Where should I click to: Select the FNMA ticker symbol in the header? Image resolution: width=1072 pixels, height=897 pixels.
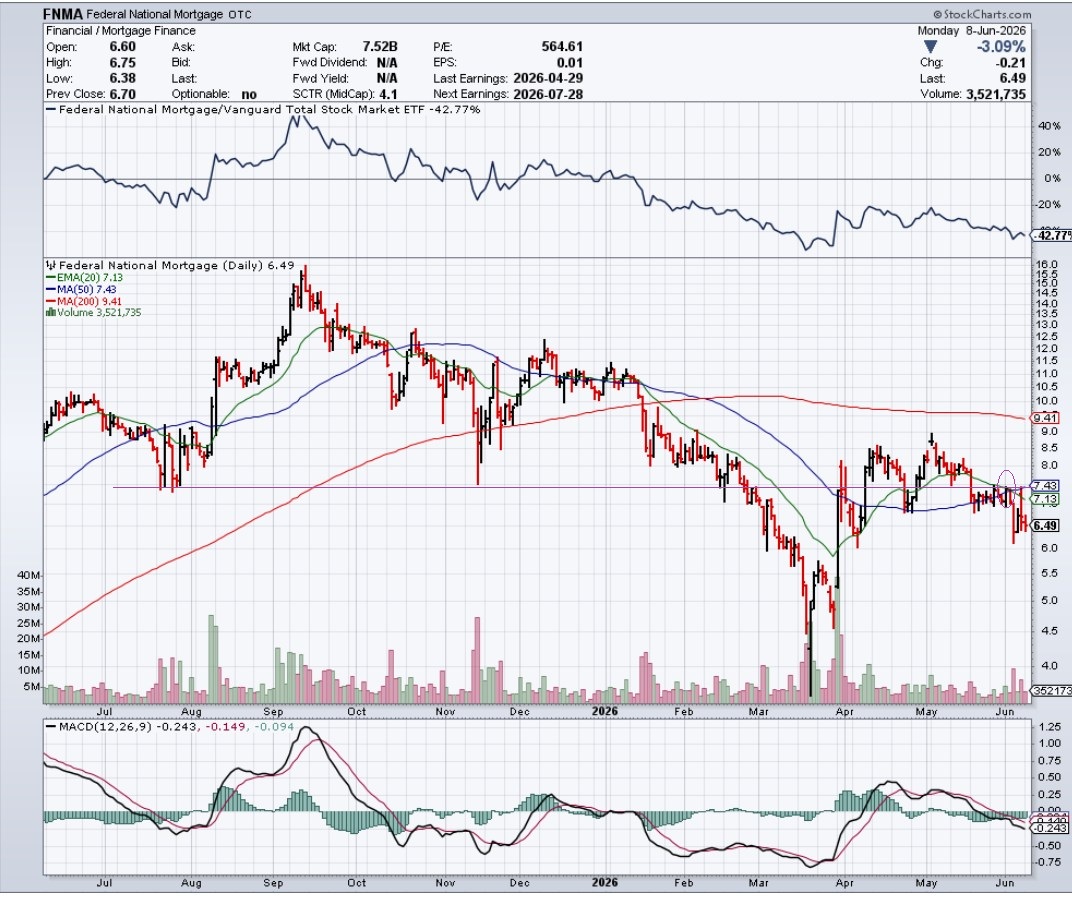click(63, 14)
